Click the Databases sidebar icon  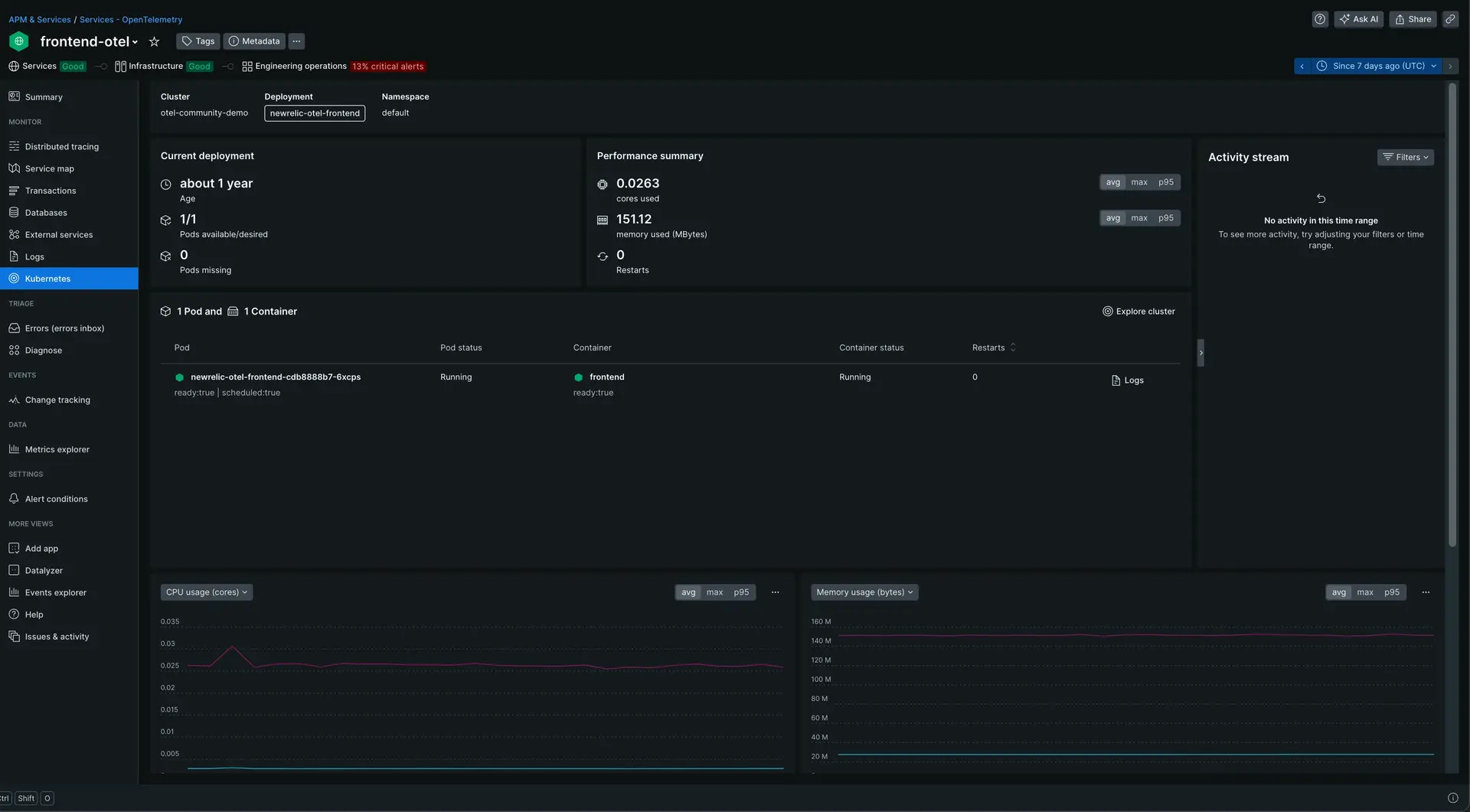click(14, 212)
